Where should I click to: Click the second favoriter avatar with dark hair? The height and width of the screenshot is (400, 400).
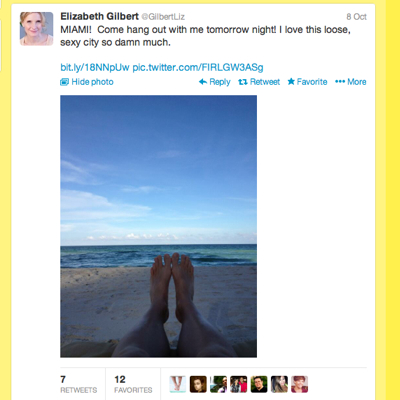coord(198,384)
